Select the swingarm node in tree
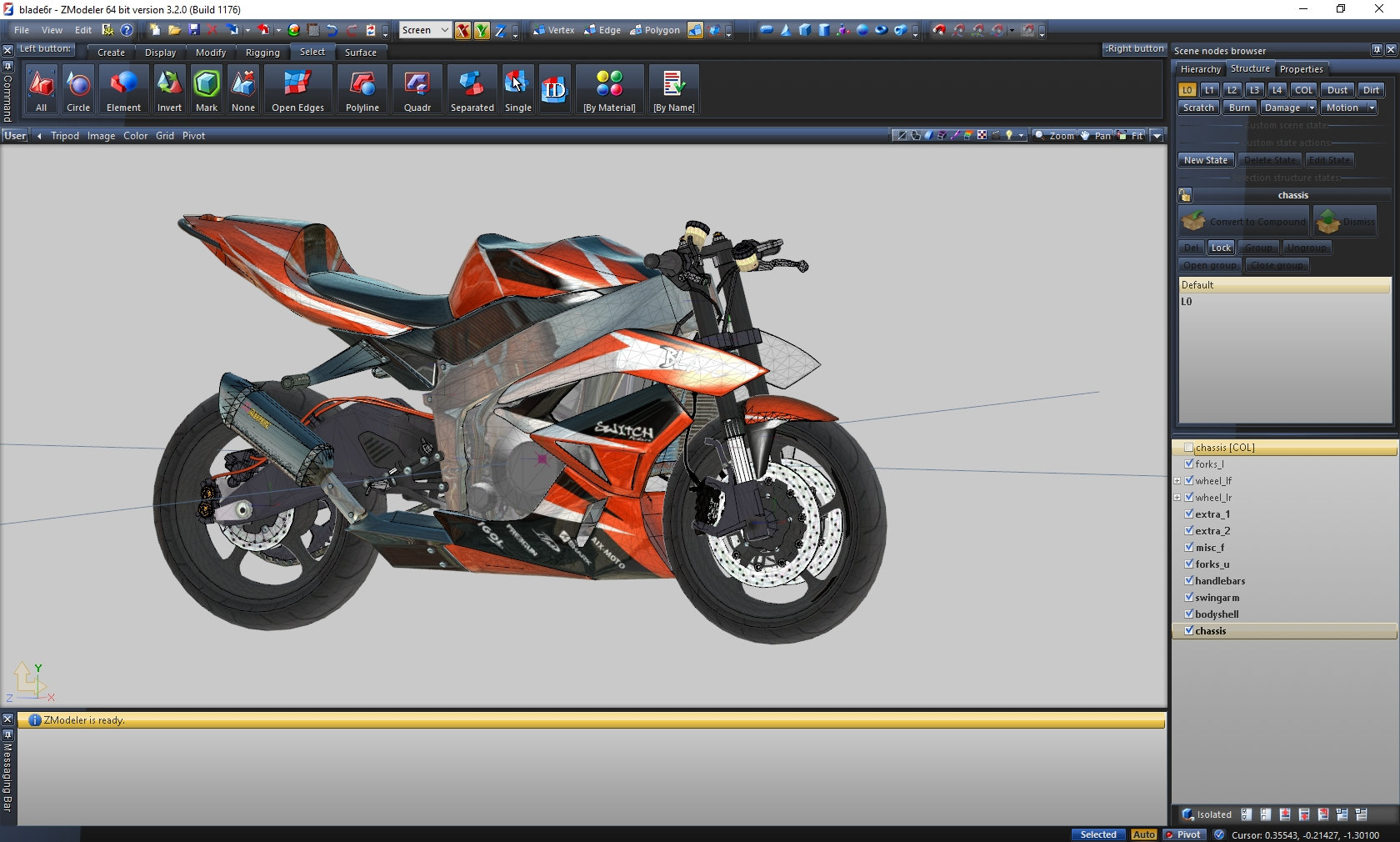This screenshot has width=1400, height=842. [1217, 598]
